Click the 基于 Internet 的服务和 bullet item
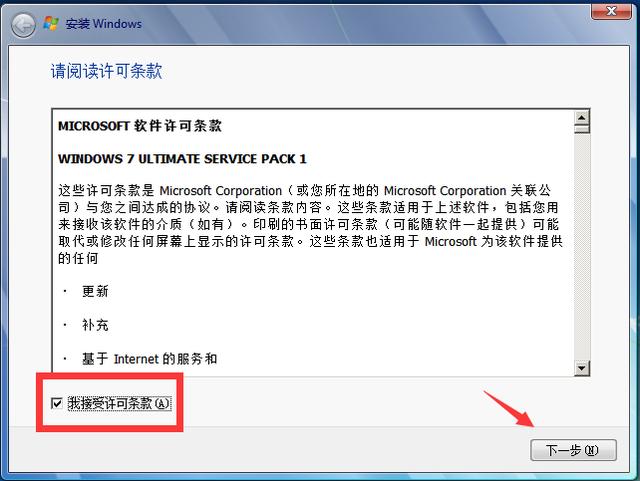The image size is (640, 481). (149, 359)
